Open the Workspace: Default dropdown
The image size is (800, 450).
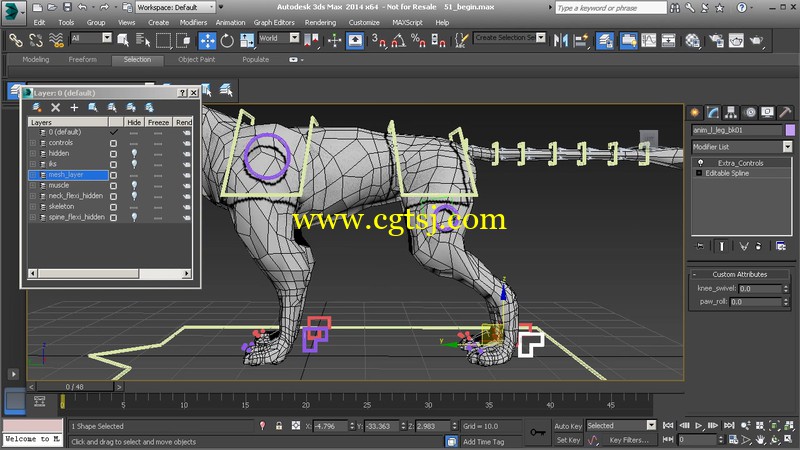click(x=176, y=7)
